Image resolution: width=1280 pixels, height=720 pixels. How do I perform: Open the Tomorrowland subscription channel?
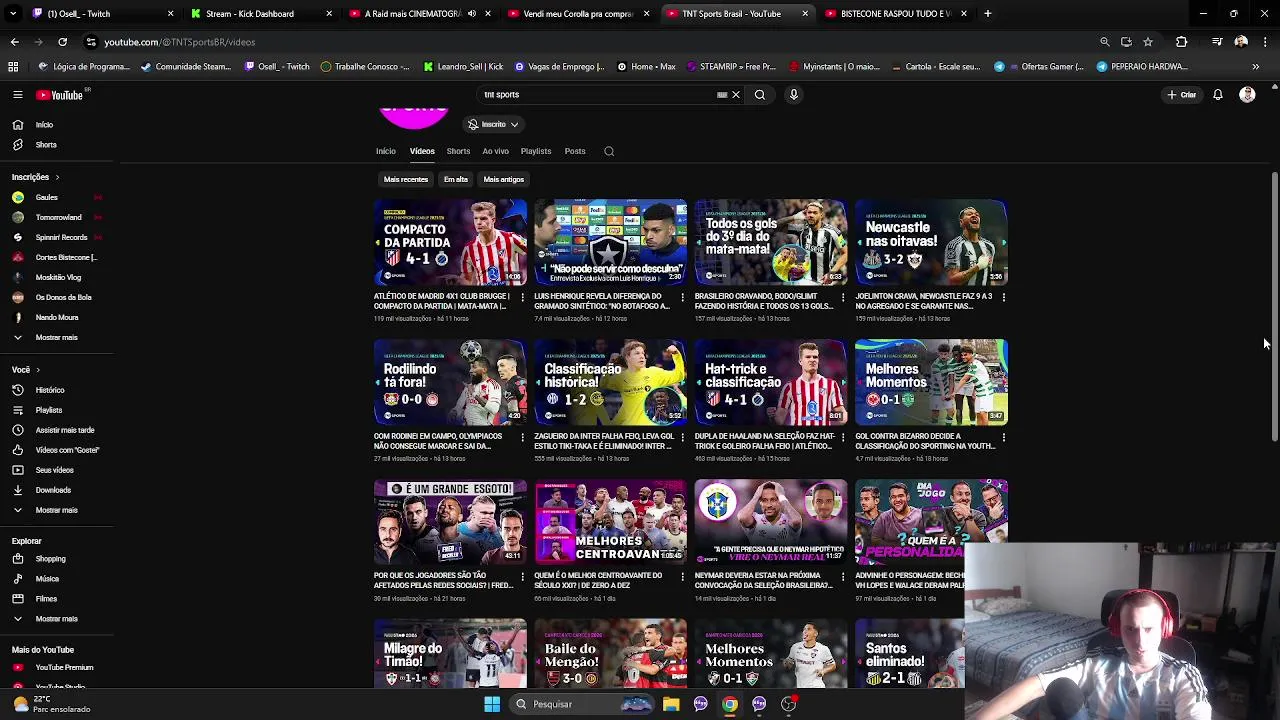point(58,217)
